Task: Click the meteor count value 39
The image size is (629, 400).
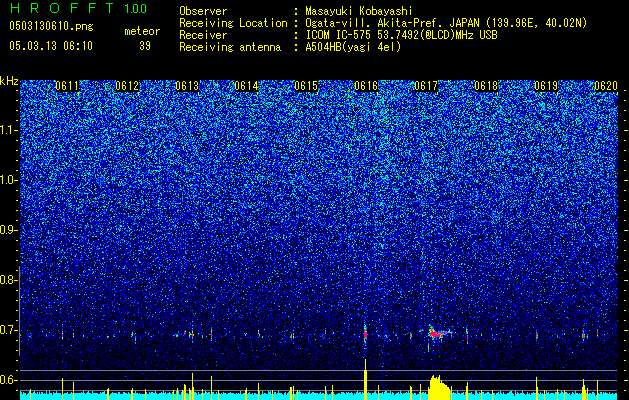Action: click(145, 46)
